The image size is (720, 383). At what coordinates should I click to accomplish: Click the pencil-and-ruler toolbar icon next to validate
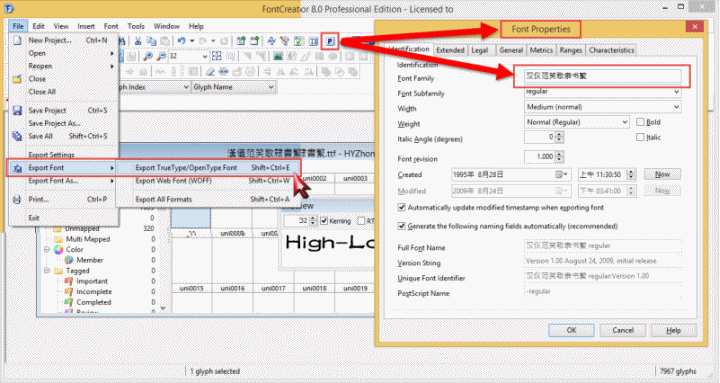click(x=285, y=41)
